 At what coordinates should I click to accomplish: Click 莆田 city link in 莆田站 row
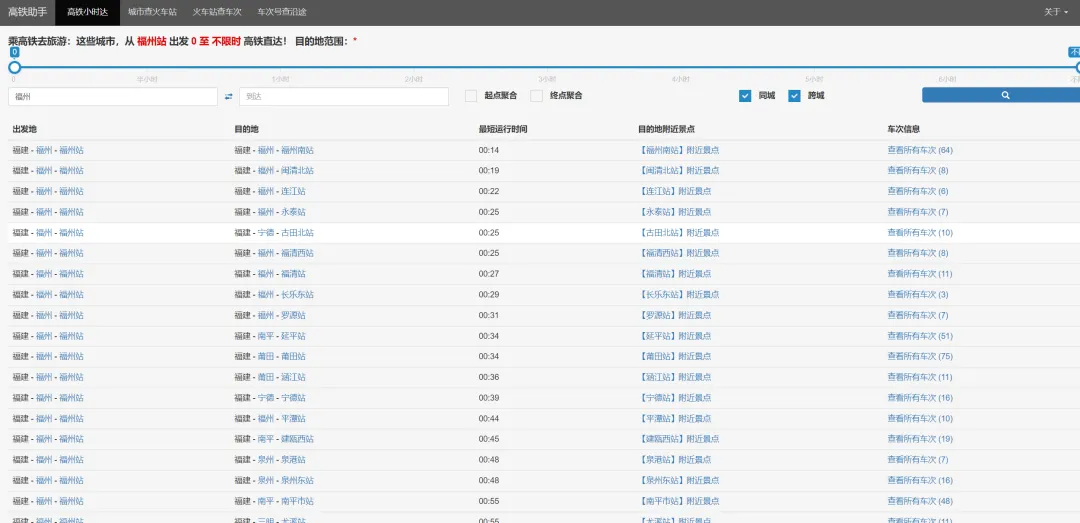266,357
